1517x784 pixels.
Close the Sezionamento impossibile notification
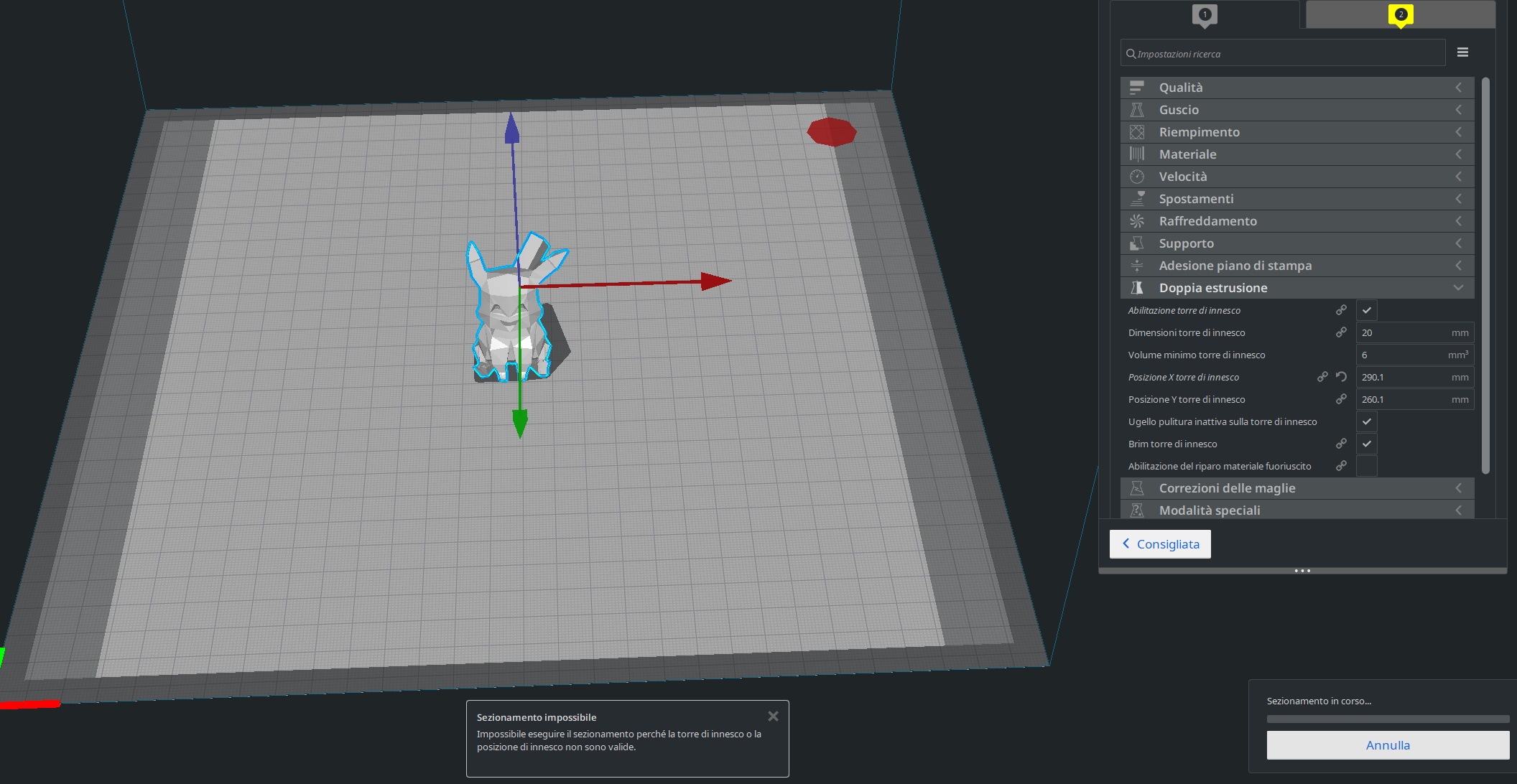click(x=773, y=717)
